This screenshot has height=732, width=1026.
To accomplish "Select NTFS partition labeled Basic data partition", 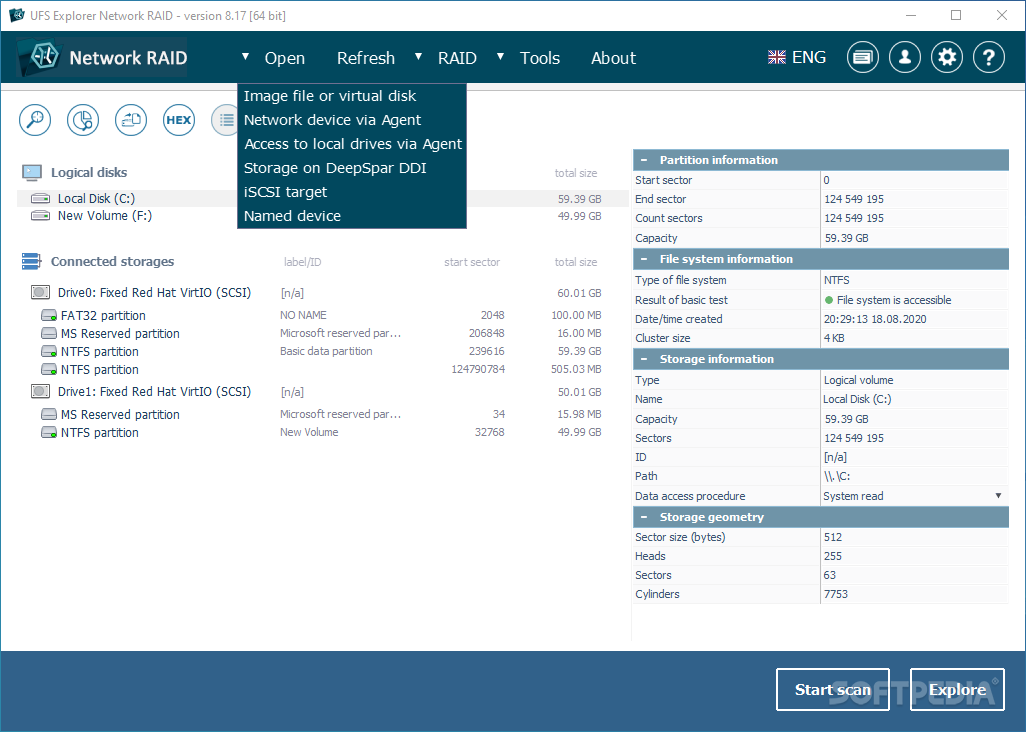I will 321,351.
